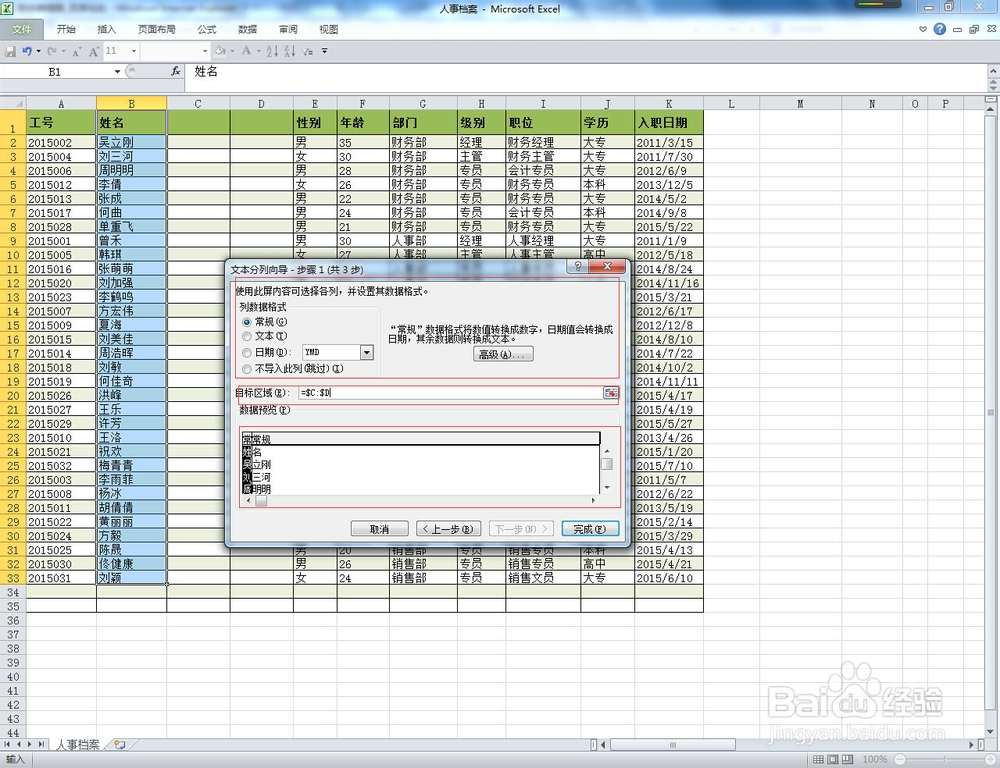Viewport: 1000px width, 768px height.
Task: Open the YMD date format dropdown
Action: 365,352
